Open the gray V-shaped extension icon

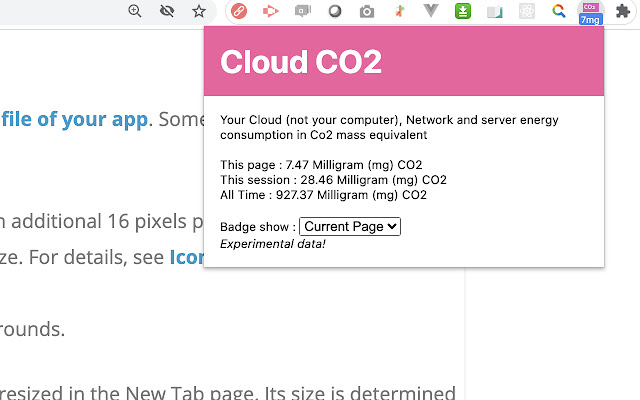click(x=431, y=11)
